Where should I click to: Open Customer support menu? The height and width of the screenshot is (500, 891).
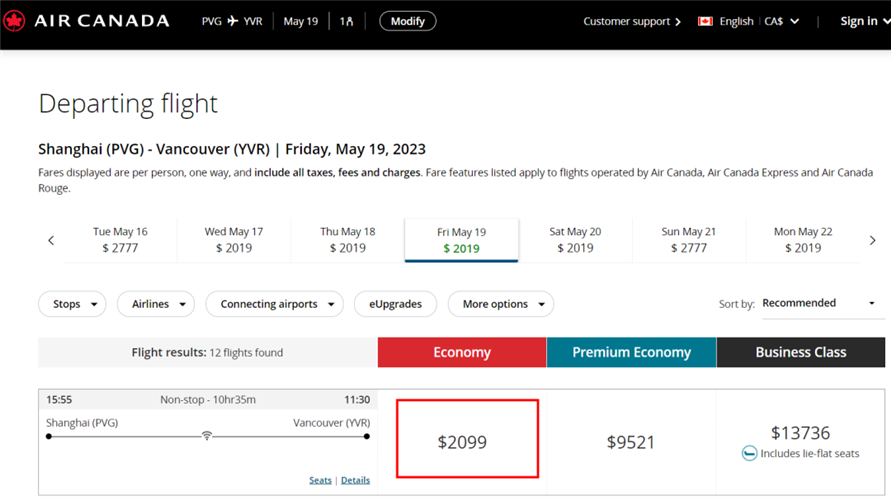(x=631, y=21)
